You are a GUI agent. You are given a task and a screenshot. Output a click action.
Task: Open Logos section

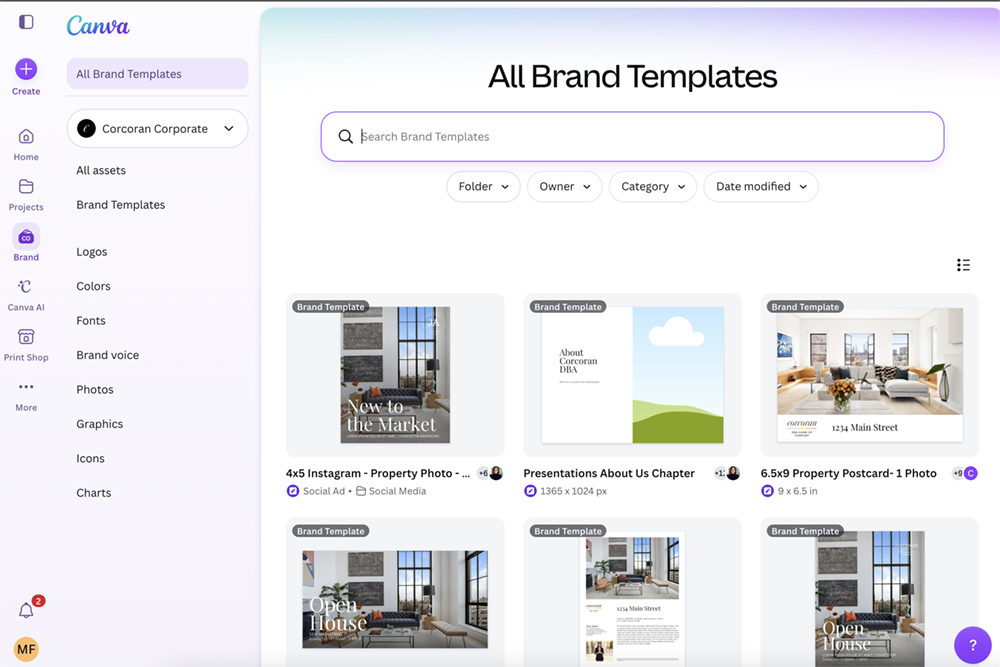[x=92, y=252]
